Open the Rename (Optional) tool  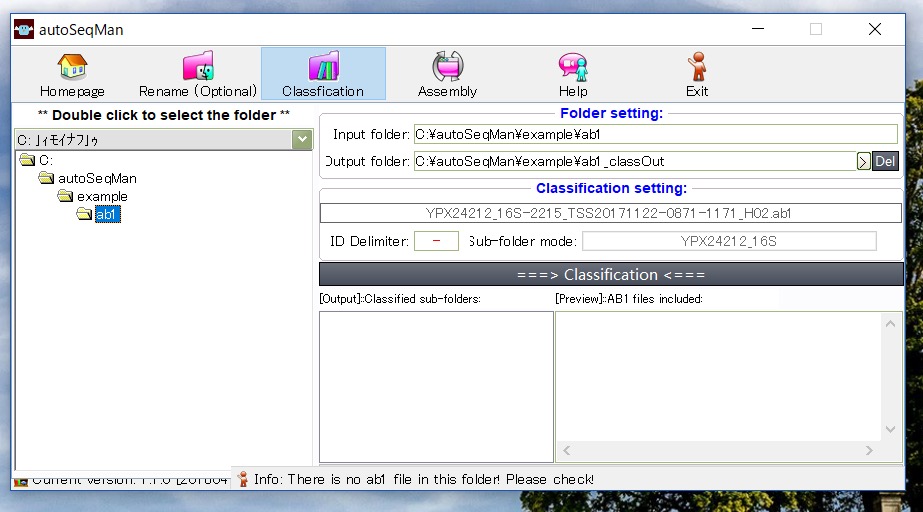tap(198, 74)
